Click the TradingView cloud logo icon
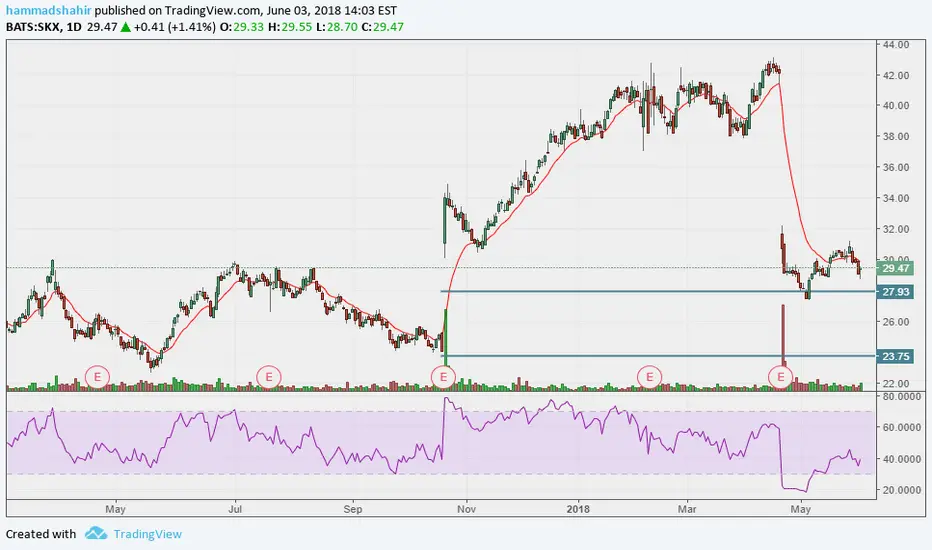Viewport: 932px width, 550px height. 96,533
